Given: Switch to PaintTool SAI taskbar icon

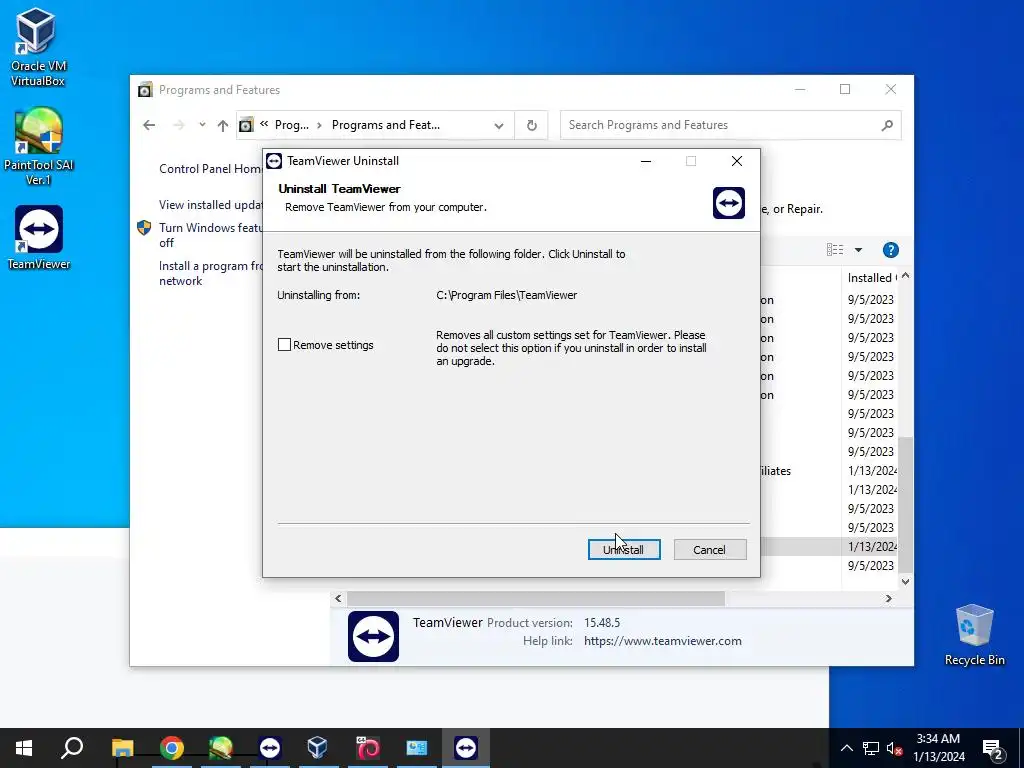Looking at the screenshot, I should [221, 748].
